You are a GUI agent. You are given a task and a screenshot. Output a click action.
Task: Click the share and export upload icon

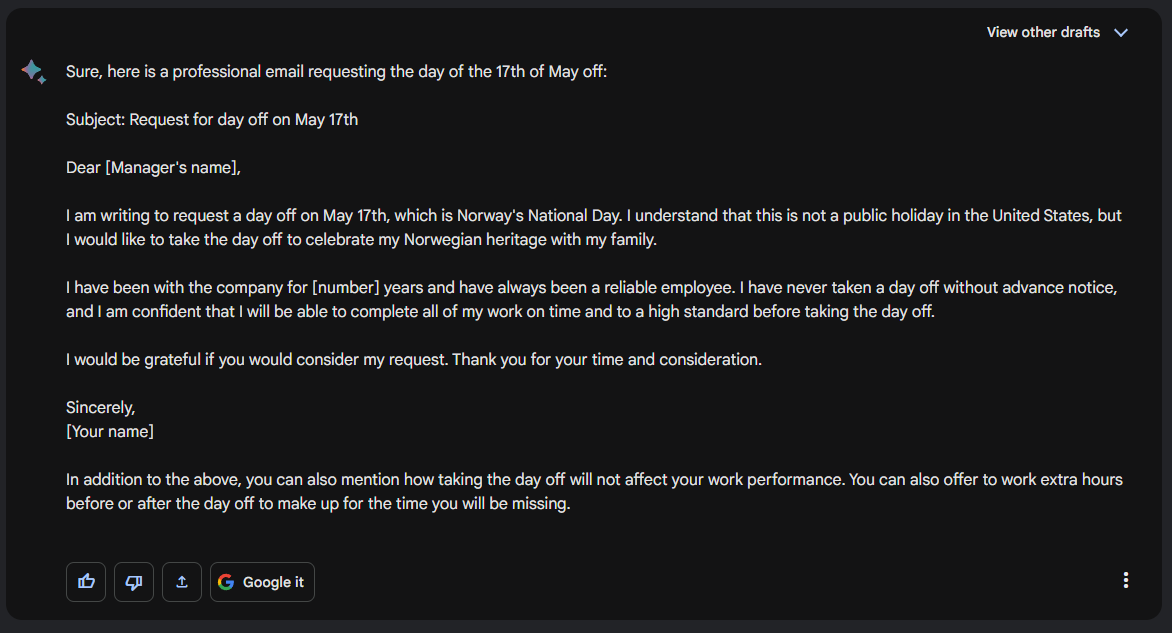click(x=182, y=582)
